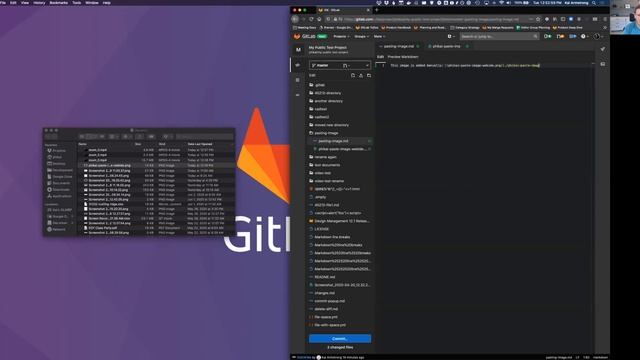Click the New file icon in tree header

tap(353, 76)
